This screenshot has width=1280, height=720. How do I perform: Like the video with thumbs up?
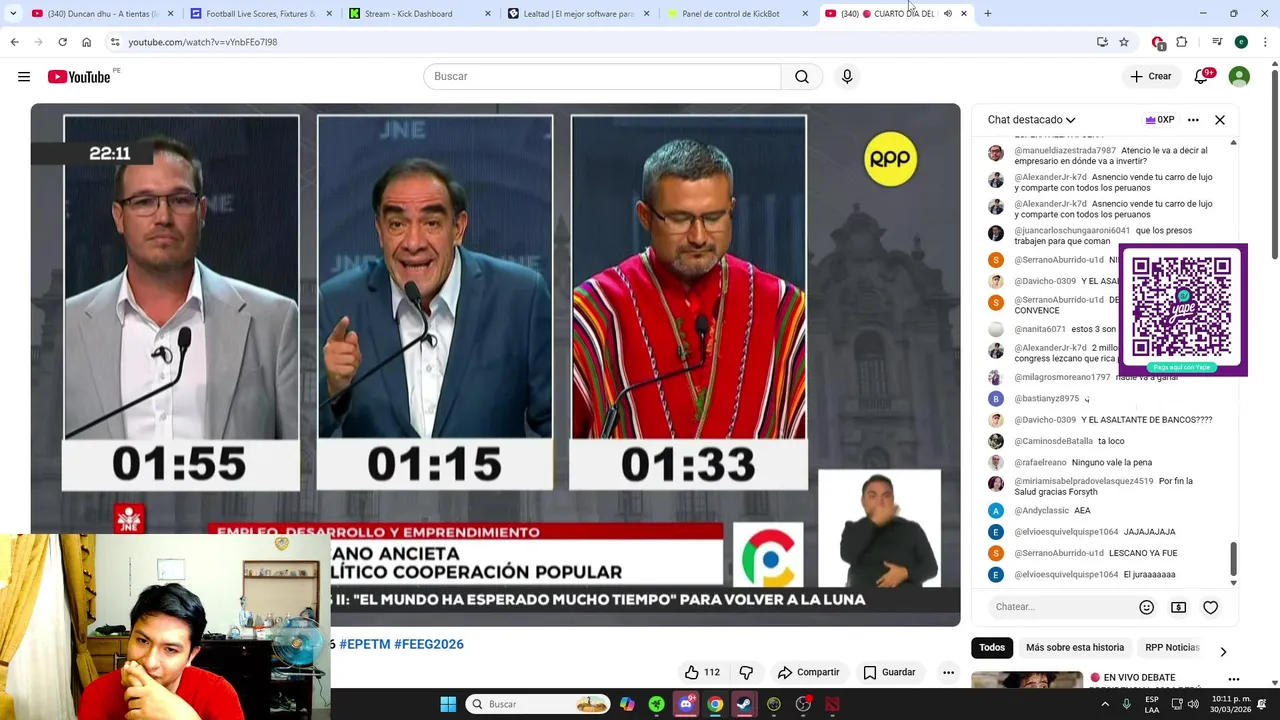pyautogui.click(x=702, y=672)
